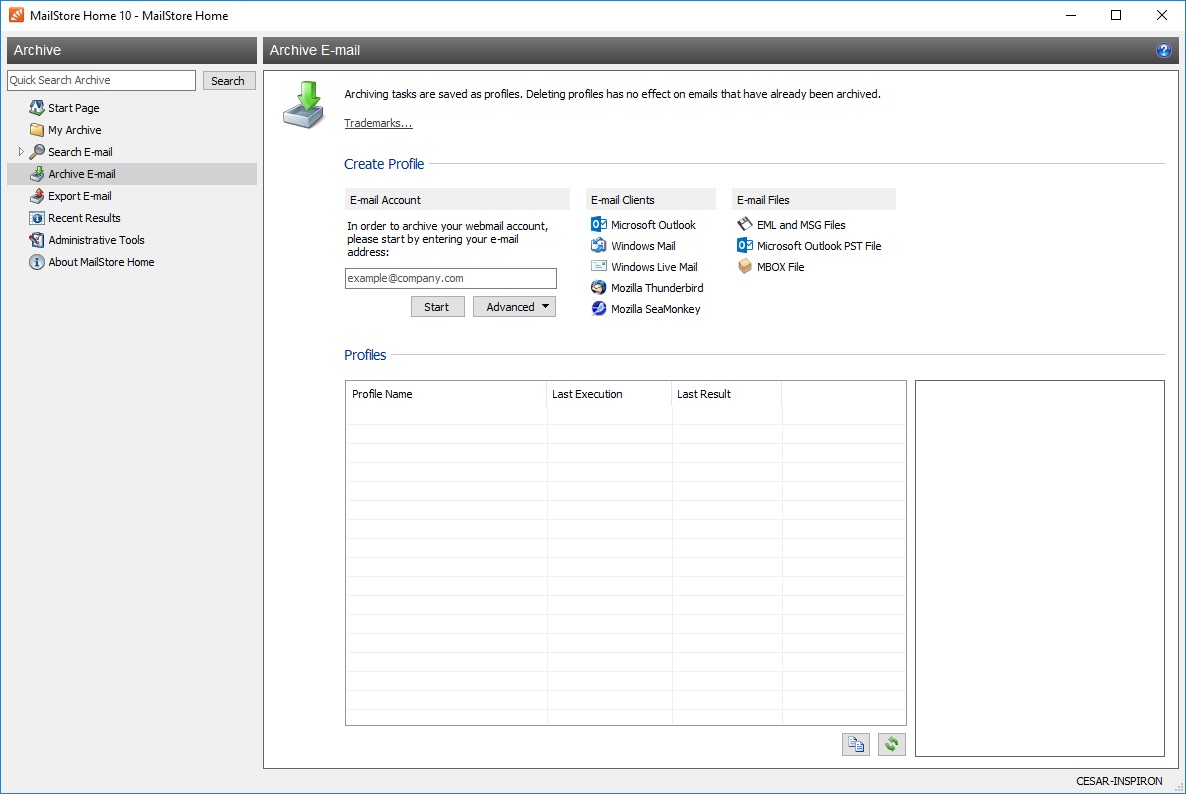
Task: Open help for Archive E-mail
Action: 1162,49
